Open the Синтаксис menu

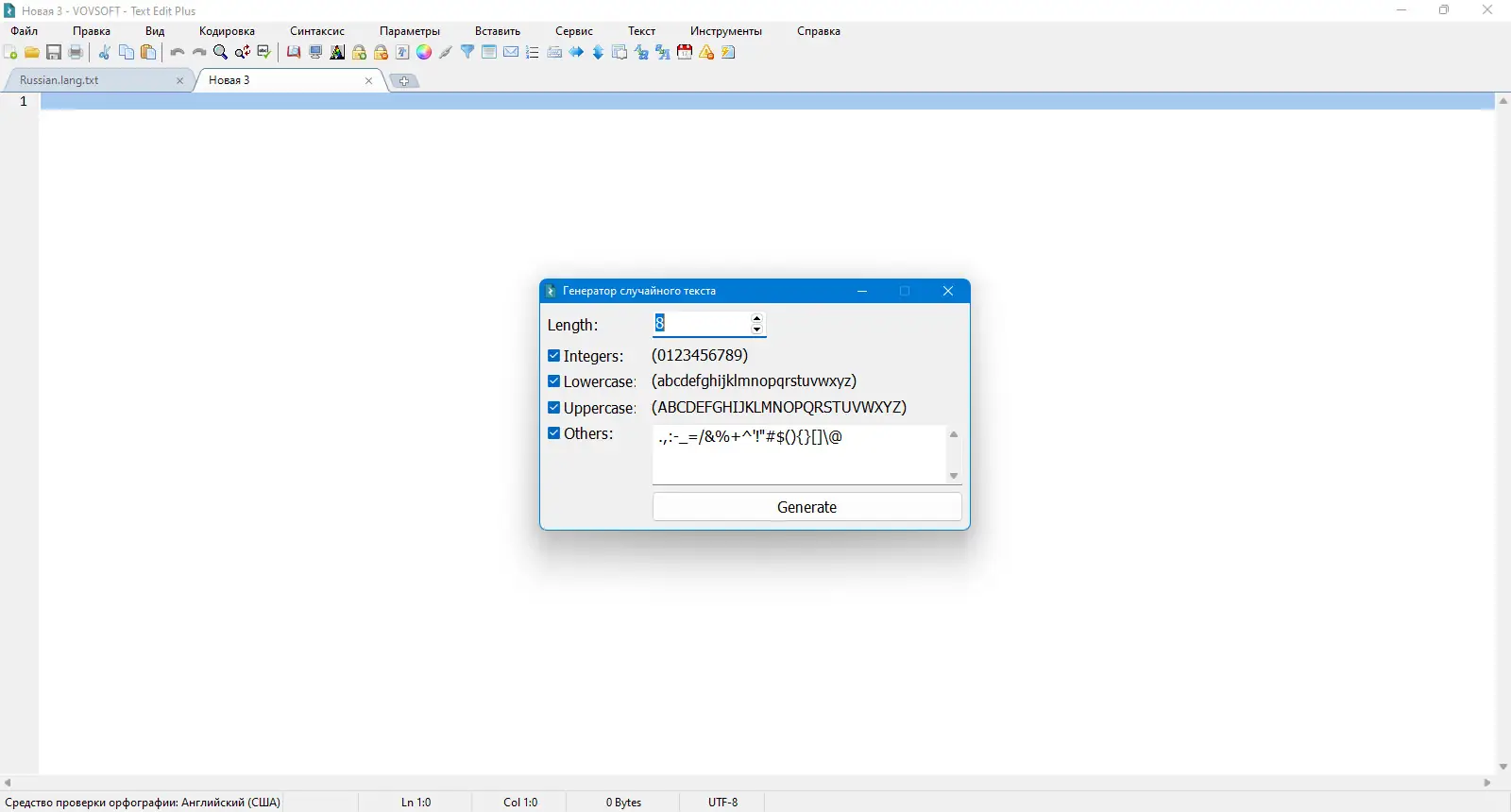[x=317, y=31]
